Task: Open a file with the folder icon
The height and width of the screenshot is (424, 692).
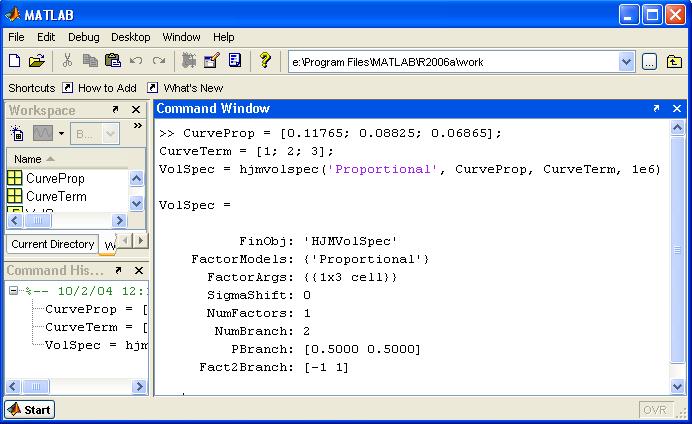Action: coord(37,60)
